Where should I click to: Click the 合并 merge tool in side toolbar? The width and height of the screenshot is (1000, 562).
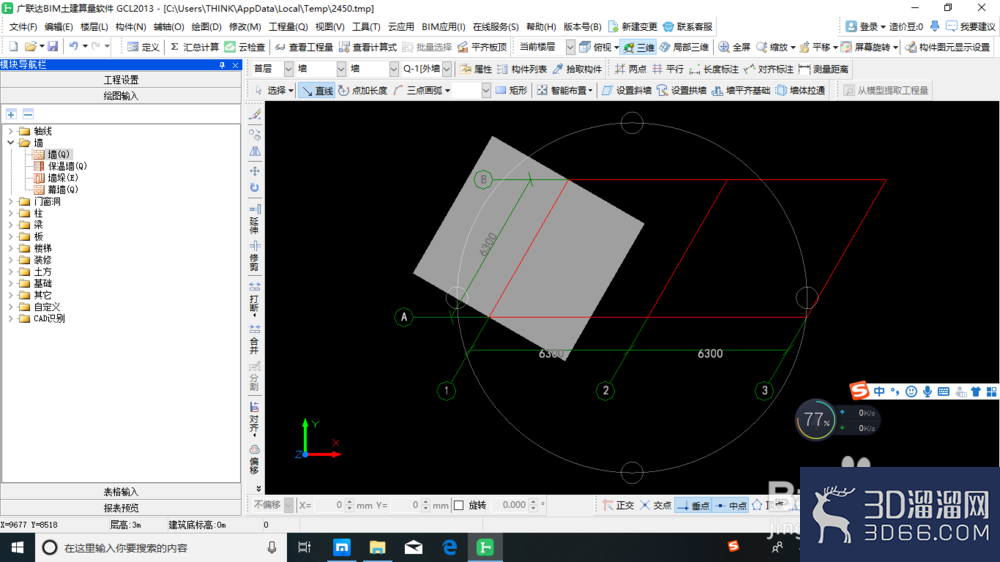254,339
